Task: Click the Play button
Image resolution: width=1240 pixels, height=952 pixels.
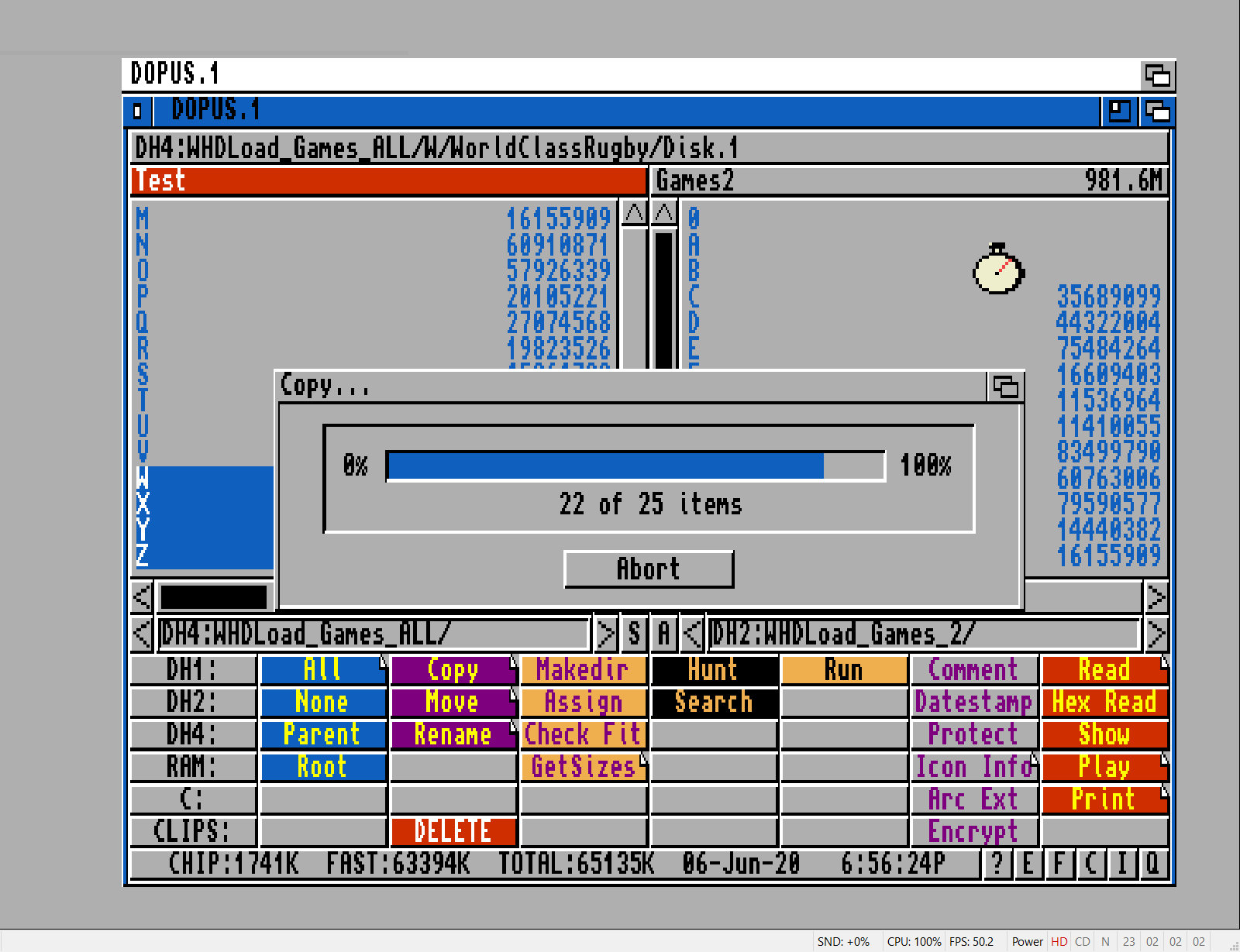Action: coord(1104,767)
